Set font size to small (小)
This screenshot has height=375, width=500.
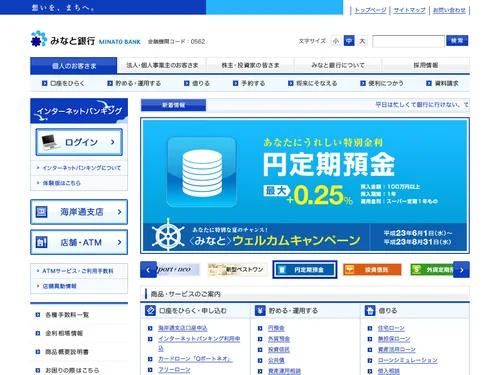(336, 41)
